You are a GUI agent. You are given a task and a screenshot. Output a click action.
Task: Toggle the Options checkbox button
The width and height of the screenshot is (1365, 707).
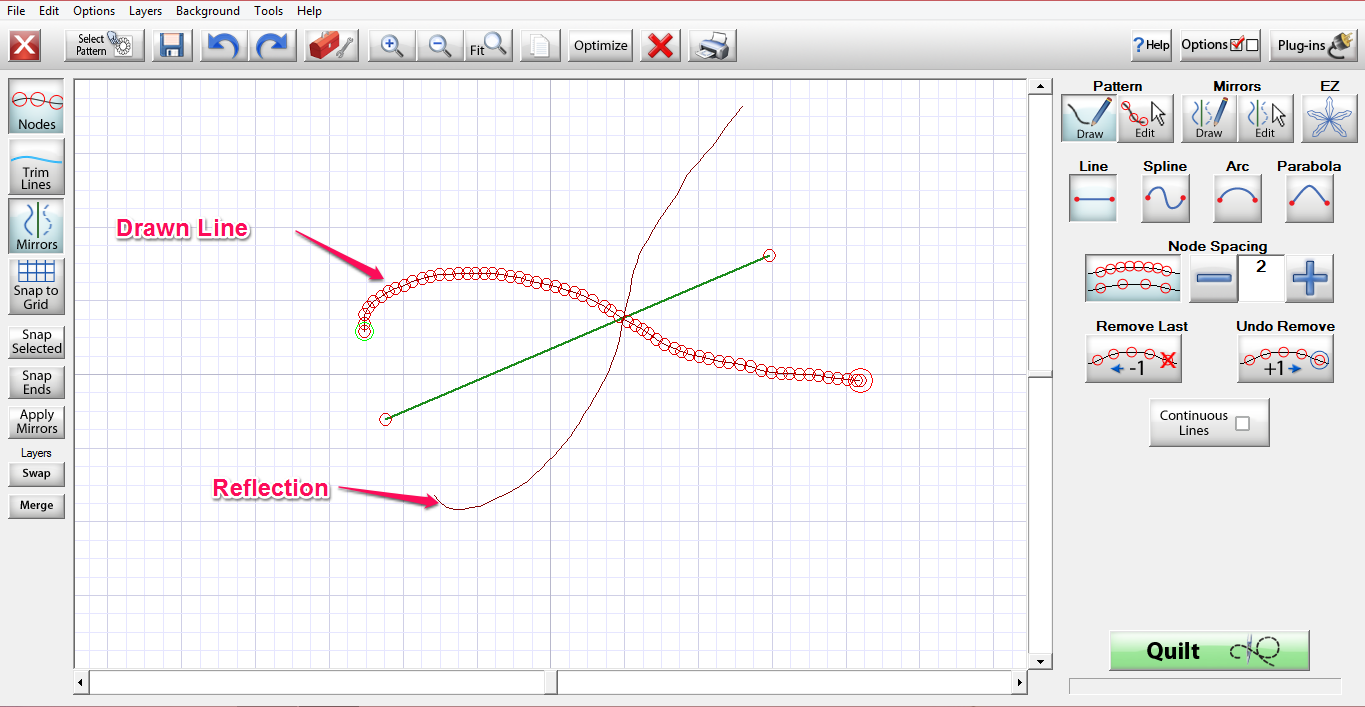(x=1219, y=45)
